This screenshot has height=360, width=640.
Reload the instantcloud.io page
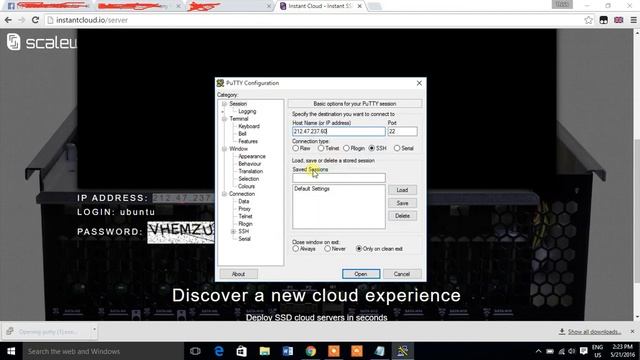click(x=36, y=20)
